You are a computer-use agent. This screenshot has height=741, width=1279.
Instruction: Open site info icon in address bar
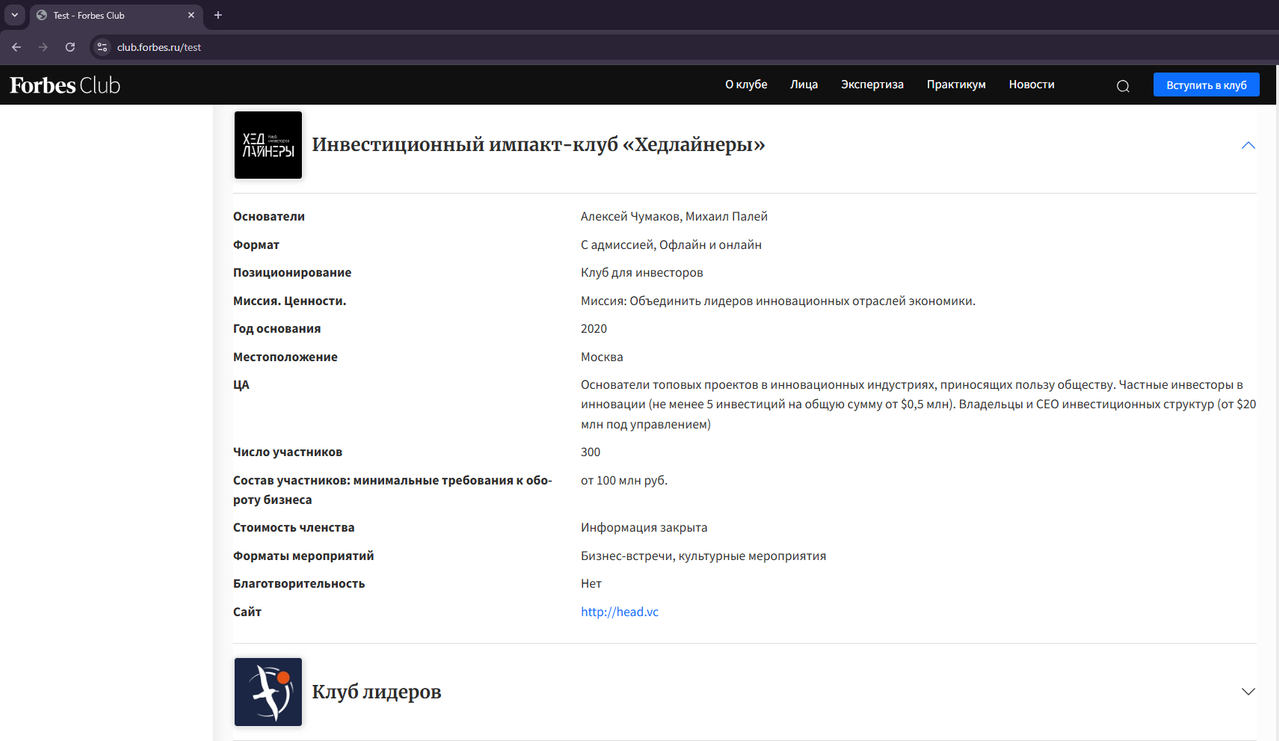pyautogui.click(x=101, y=47)
